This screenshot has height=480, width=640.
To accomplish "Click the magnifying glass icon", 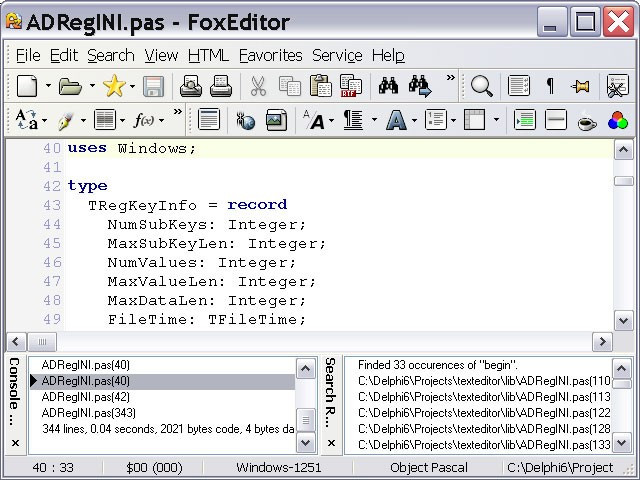I will click(482, 86).
